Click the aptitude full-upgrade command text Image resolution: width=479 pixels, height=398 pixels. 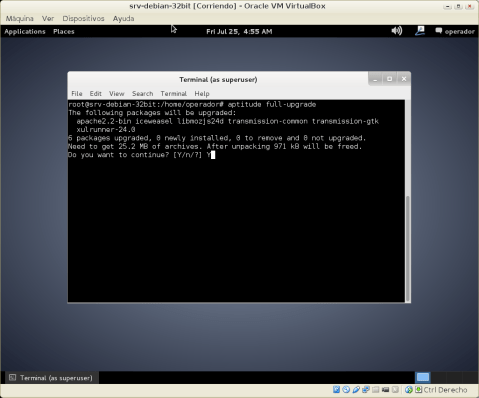pyautogui.click(x=272, y=104)
